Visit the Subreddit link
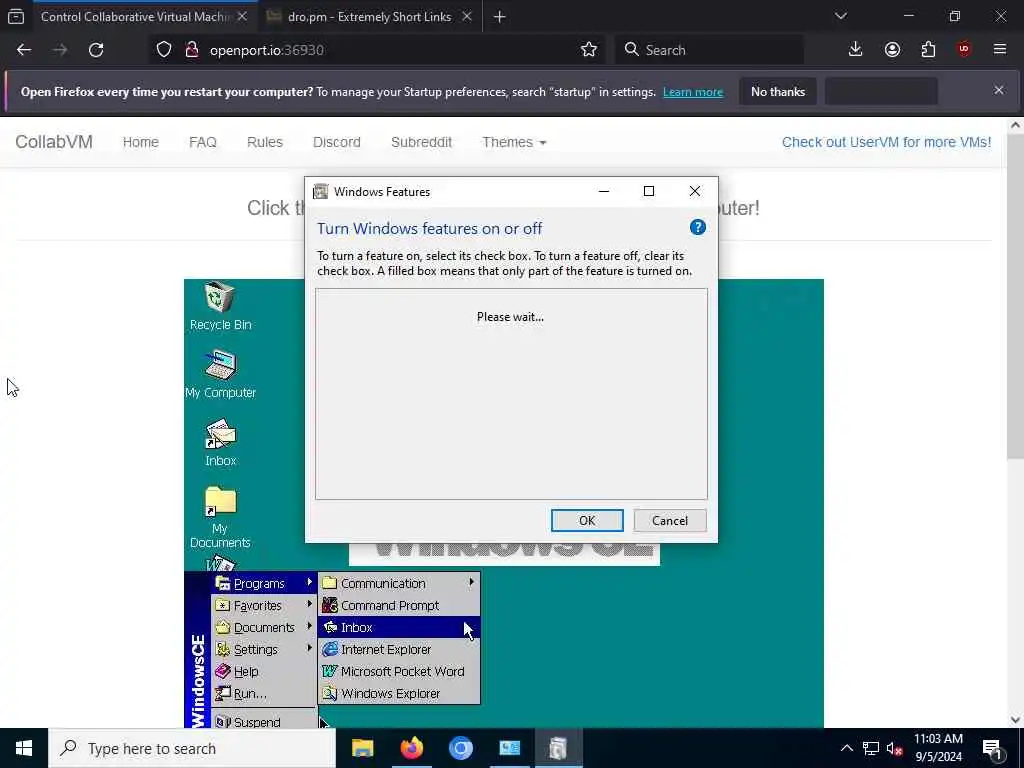This screenshot has height=768, width=1024. click(x=421, y=142)
